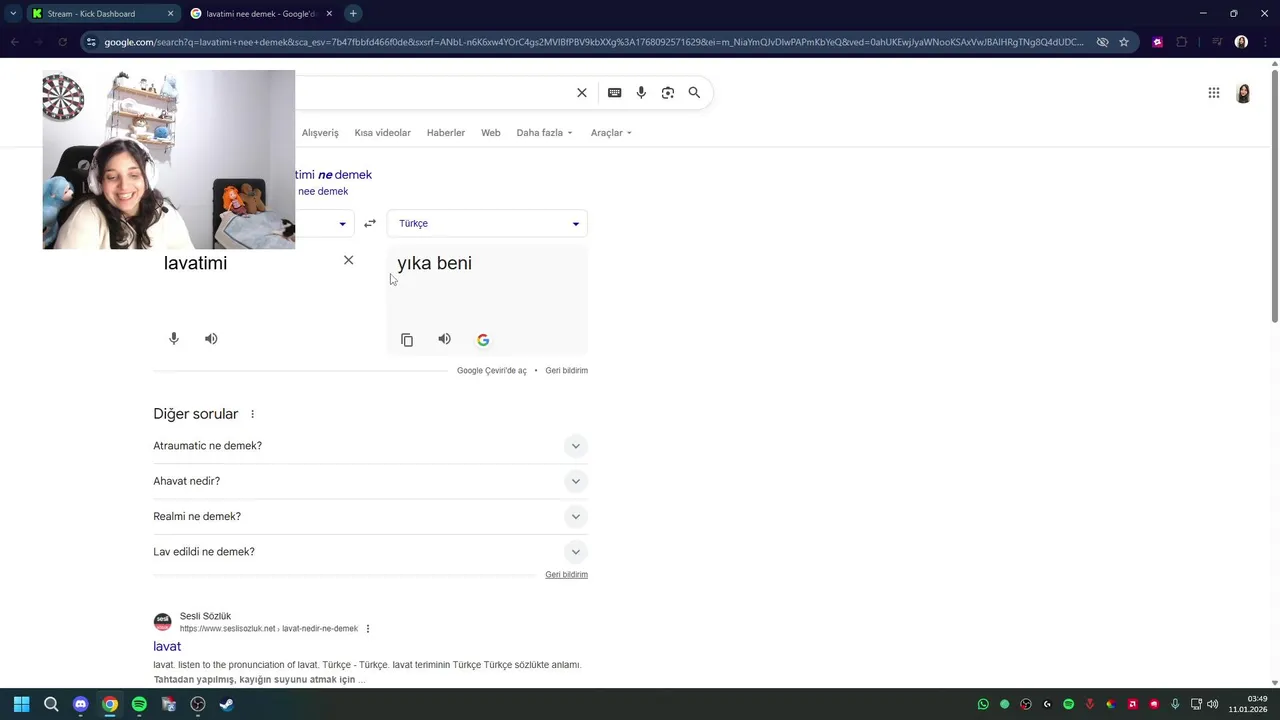Close the lavatimi nee demek Google tab
Screen dimensions: 1280x720
coord(329,14)
